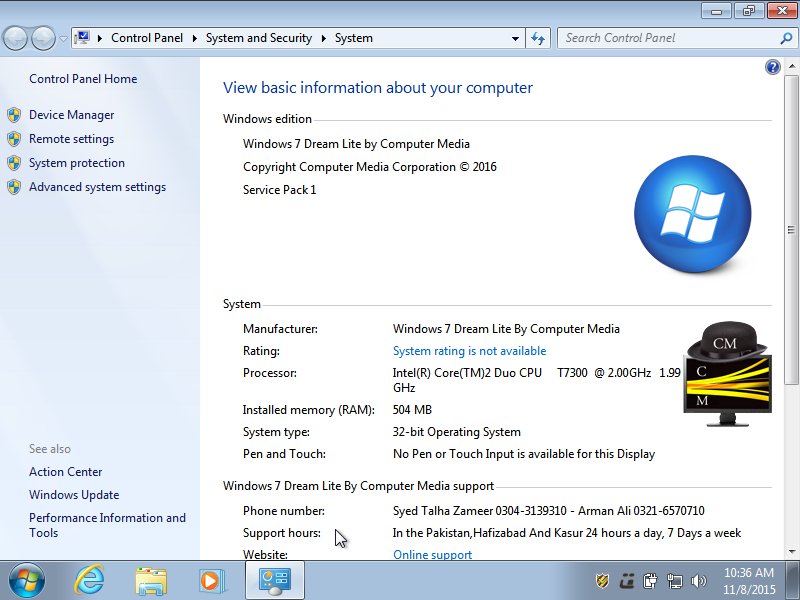Select System and Security breadcrumb
This screenshot has height=600, width=800.
point(259,38)
